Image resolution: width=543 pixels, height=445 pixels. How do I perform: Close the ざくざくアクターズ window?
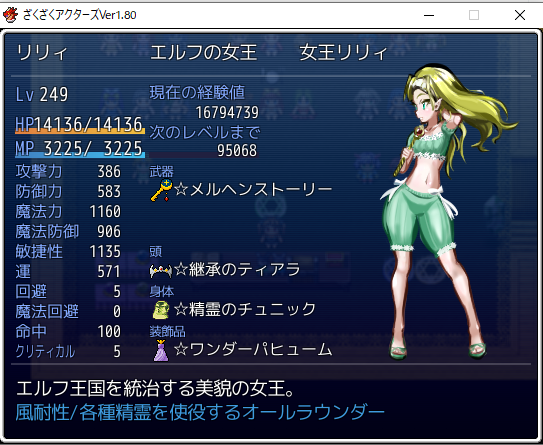[x=520, y=15]
